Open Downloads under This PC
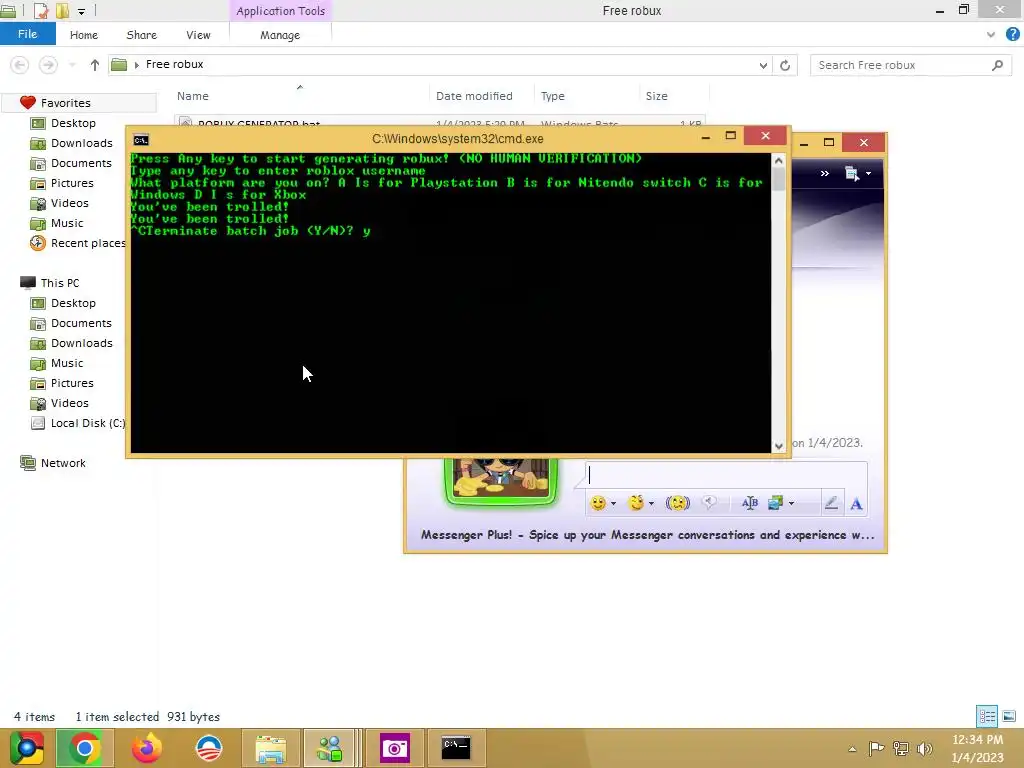 [82, 343]
